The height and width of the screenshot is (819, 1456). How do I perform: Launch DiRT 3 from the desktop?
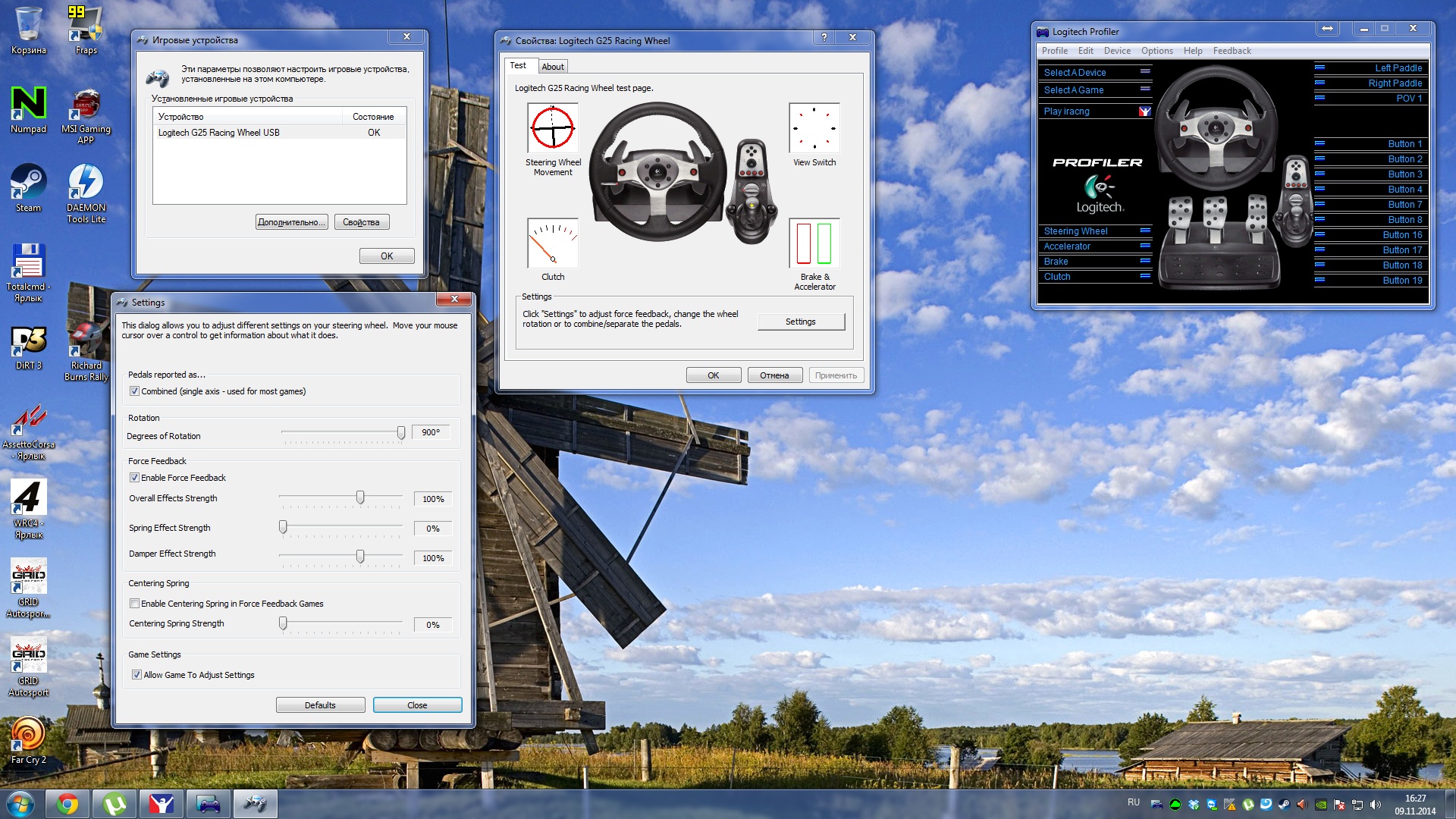29,346
